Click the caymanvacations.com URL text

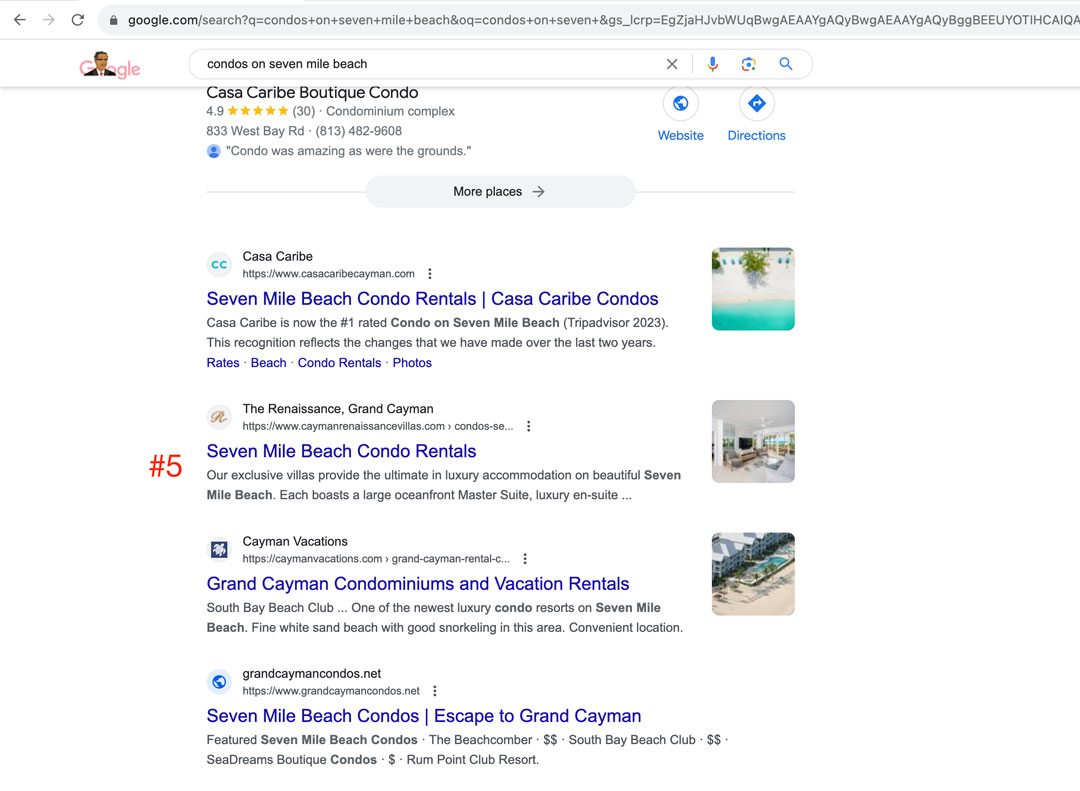click(x=376, y=558)
